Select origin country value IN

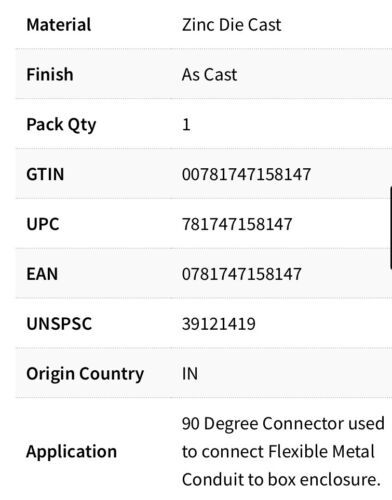pos(190,374)
